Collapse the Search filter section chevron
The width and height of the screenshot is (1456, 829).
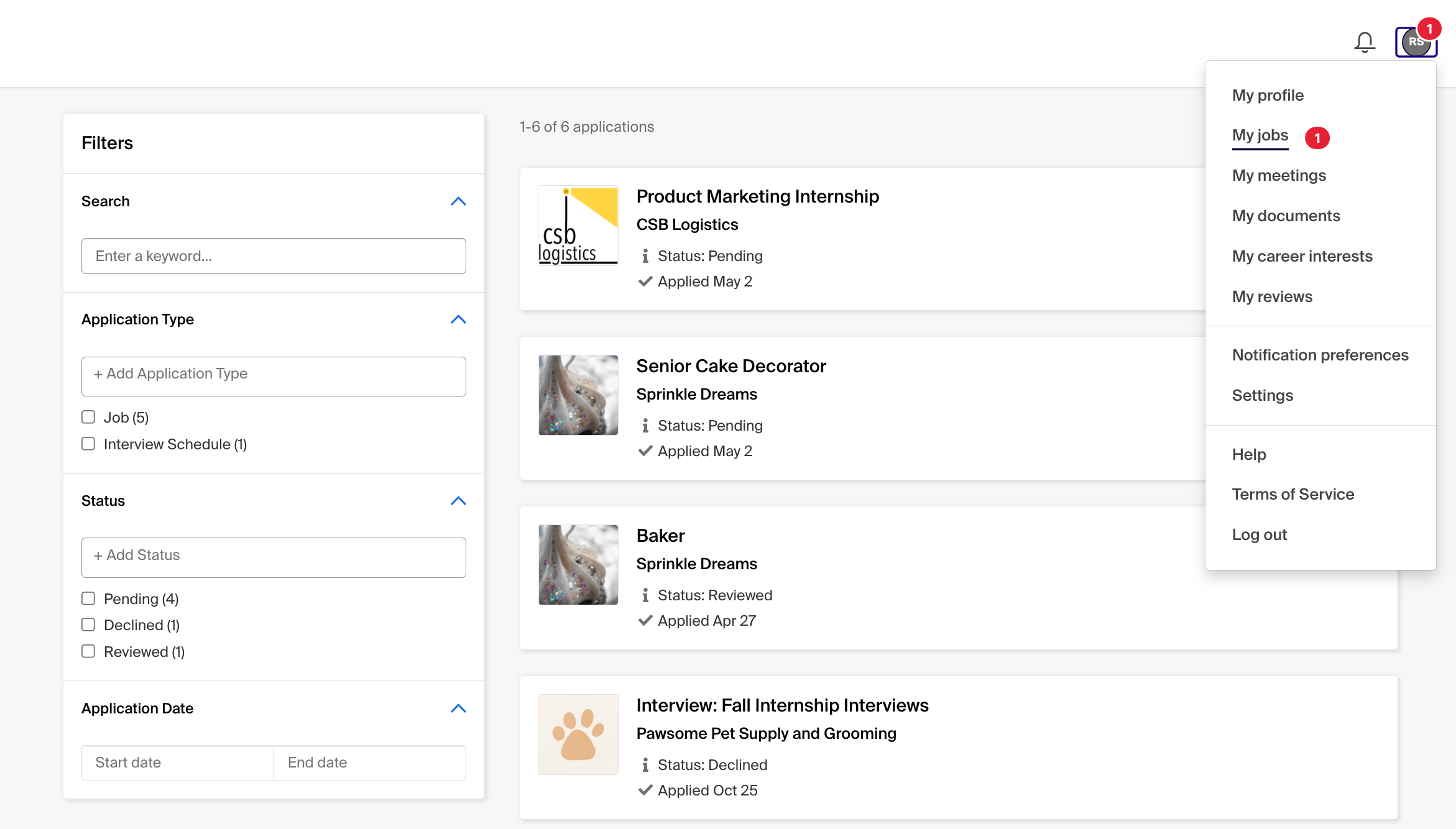coord(458,201)
